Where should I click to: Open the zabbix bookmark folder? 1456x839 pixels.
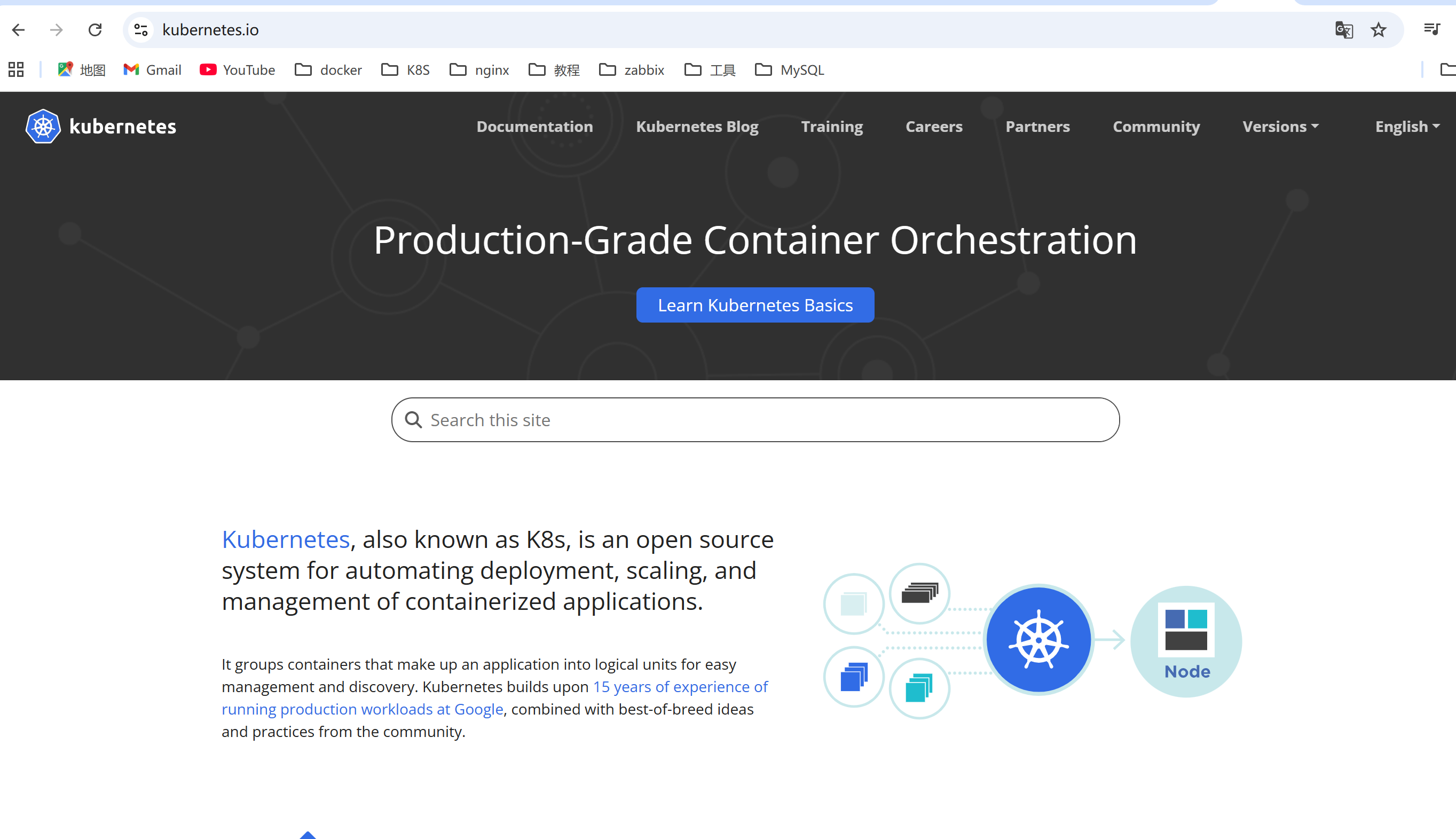click(x=632, y=70)
